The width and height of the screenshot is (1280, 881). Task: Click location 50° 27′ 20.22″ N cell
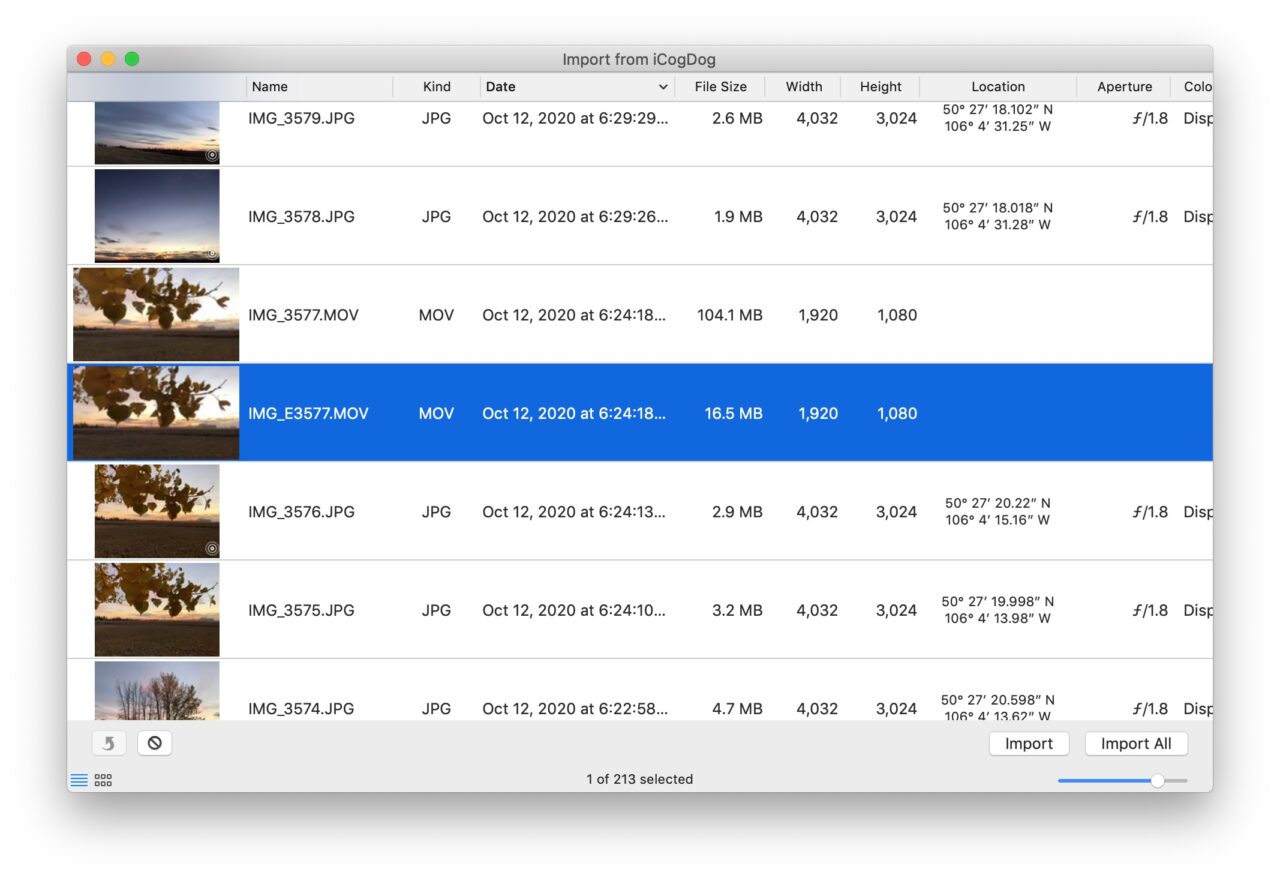pos(998,511)
